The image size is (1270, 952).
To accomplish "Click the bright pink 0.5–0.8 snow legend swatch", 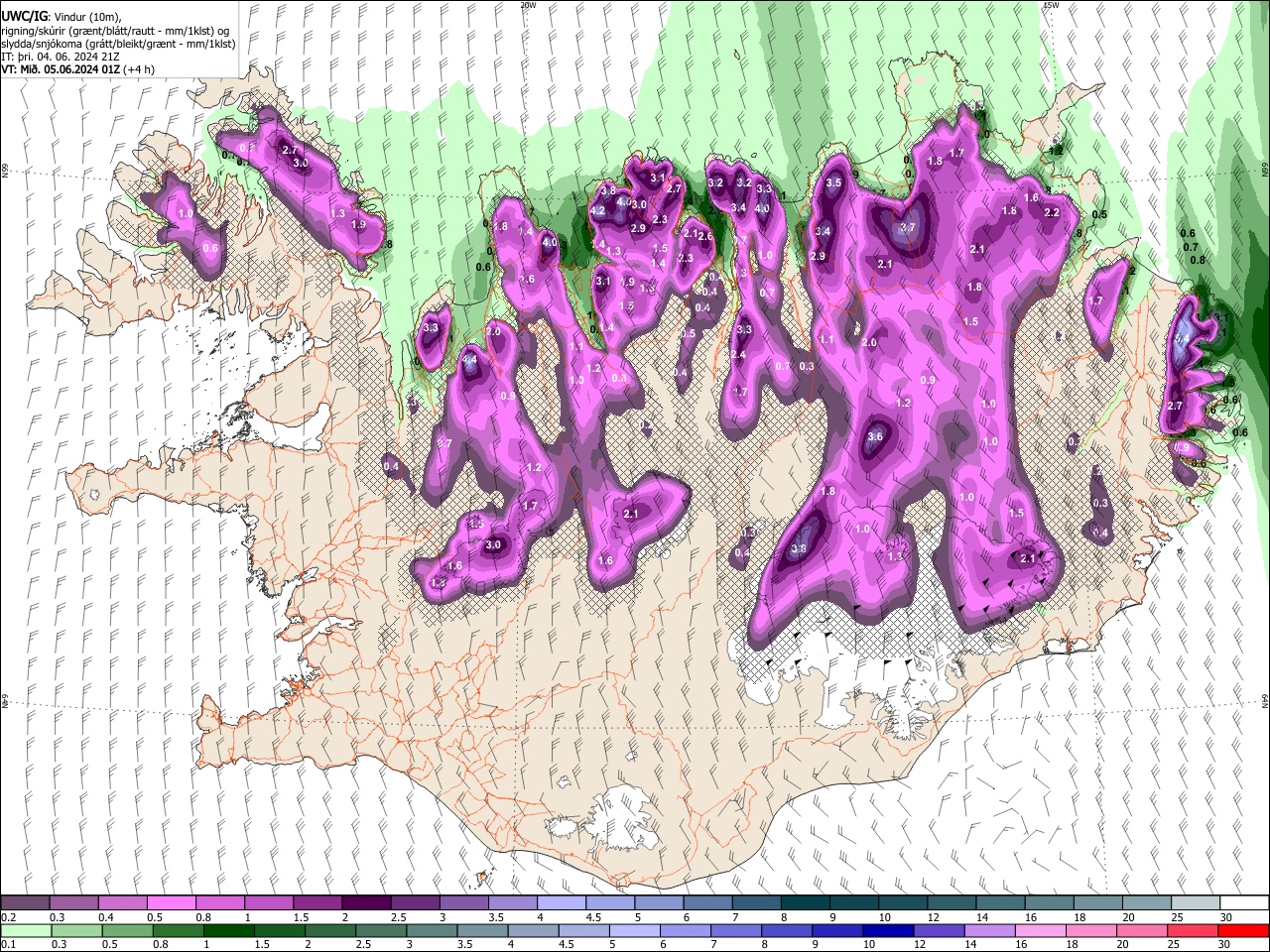I will [x=172, y=903].
